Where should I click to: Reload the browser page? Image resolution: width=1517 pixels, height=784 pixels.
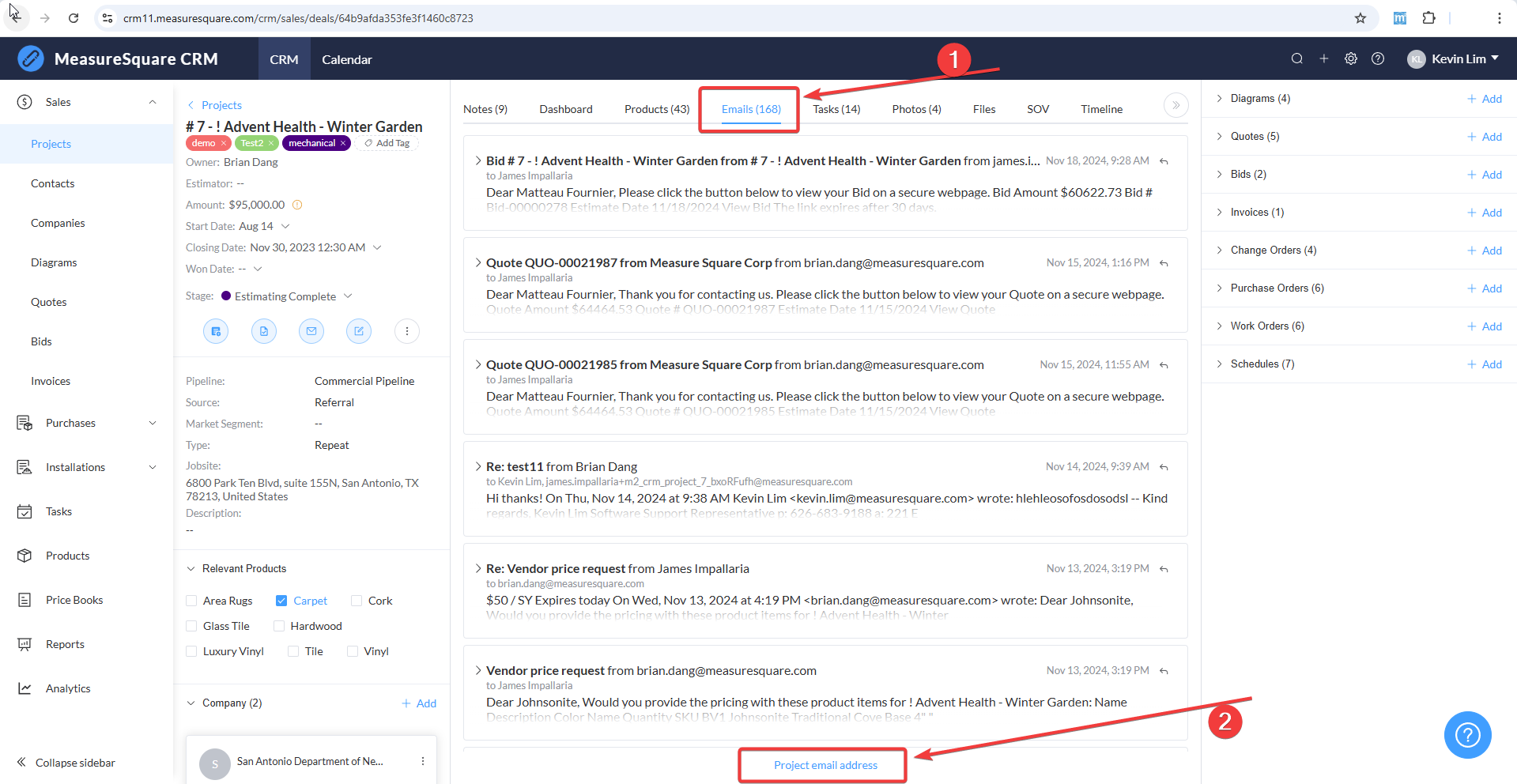[x=74, y=18]
